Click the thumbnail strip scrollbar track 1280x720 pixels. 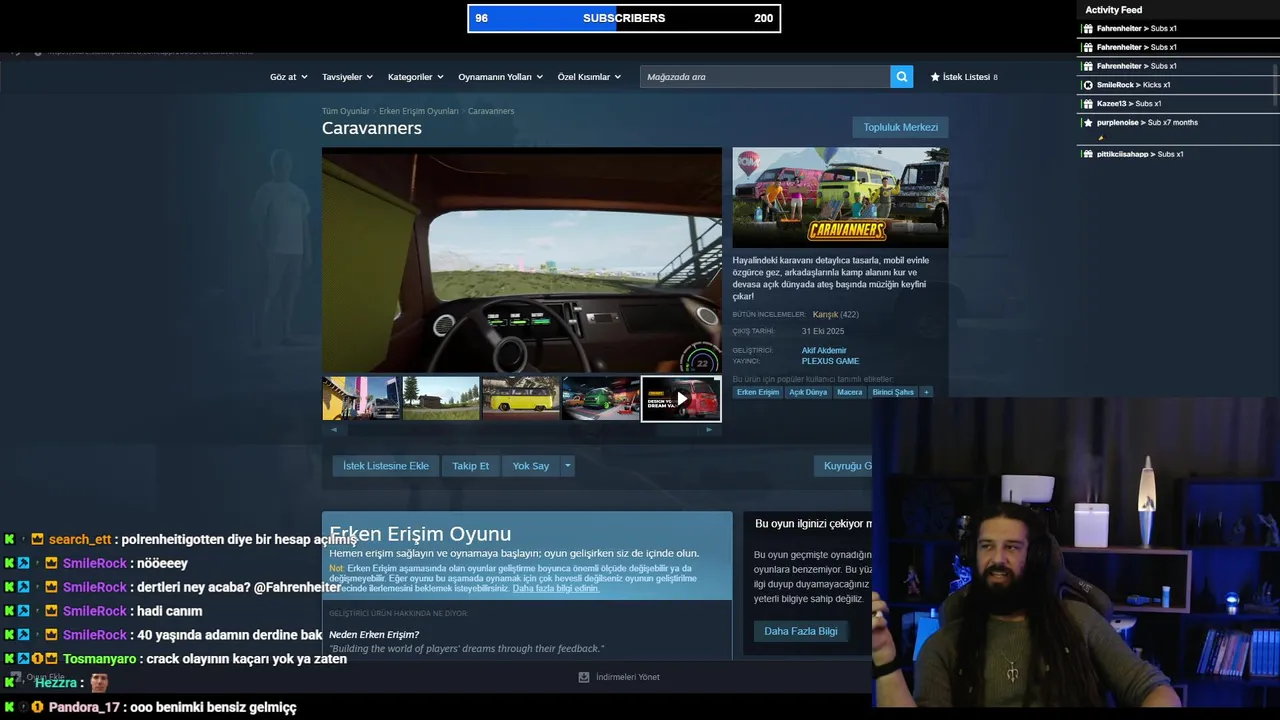[521, 430]
